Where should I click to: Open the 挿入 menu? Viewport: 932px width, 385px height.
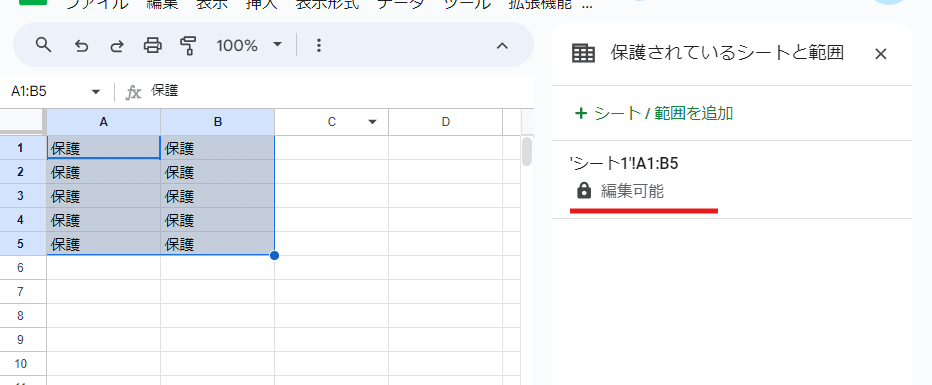262,4
